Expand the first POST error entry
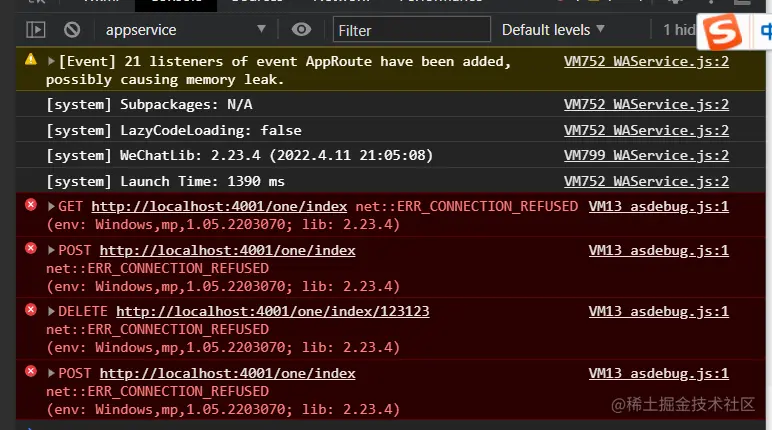The image size is (772, 430). tap(51, 250)
